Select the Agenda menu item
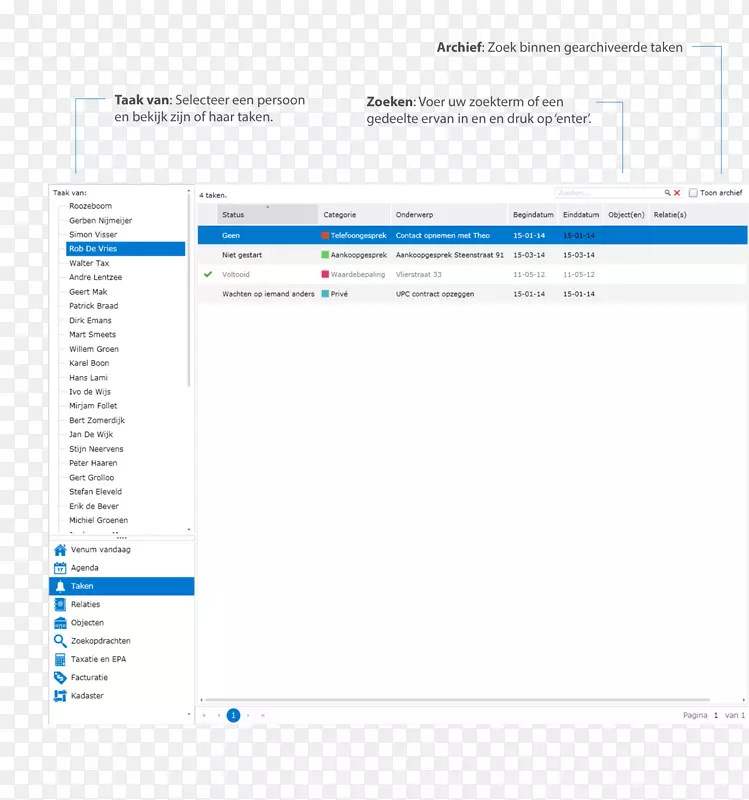749x800 pixels. click(x=121, y=568)
